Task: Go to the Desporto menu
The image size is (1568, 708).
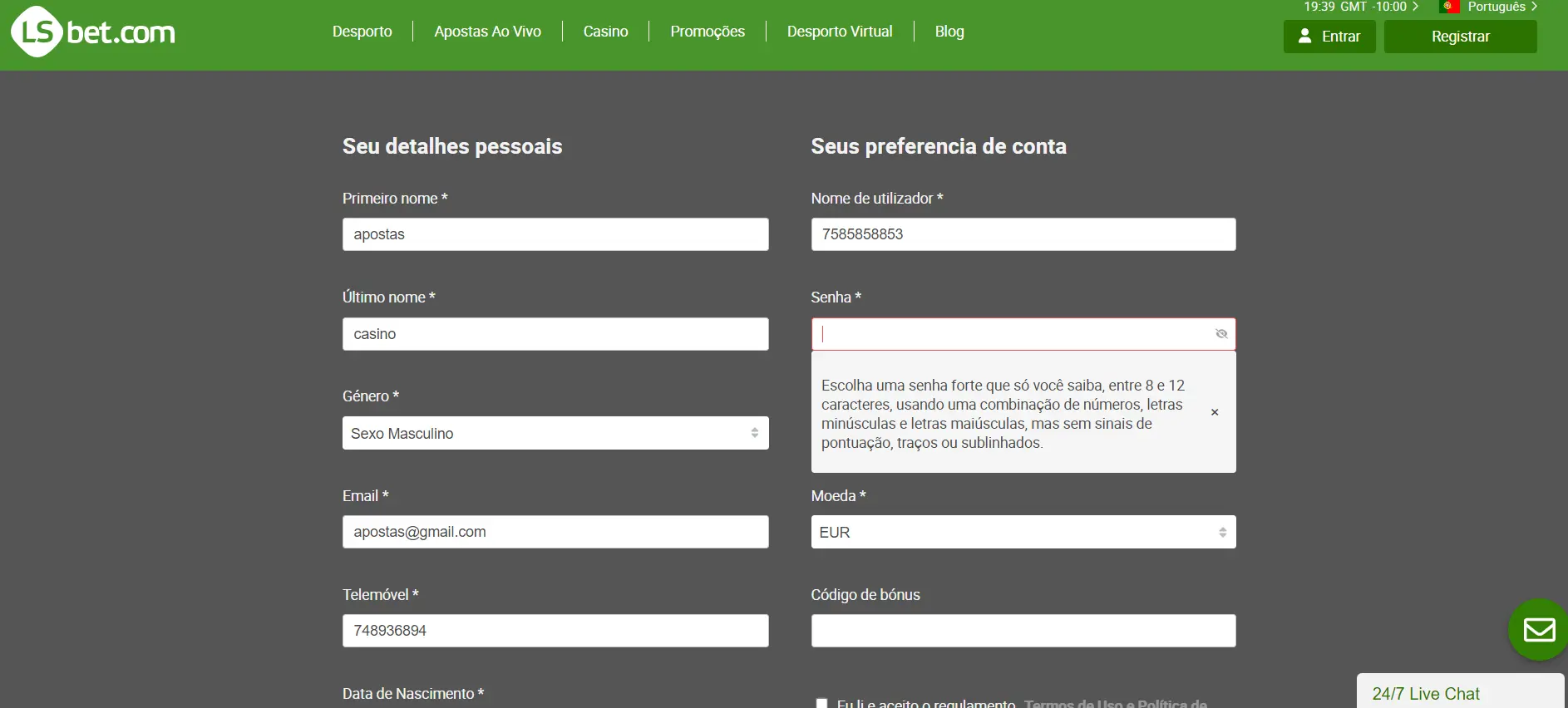Action: [x=362, y=32]
